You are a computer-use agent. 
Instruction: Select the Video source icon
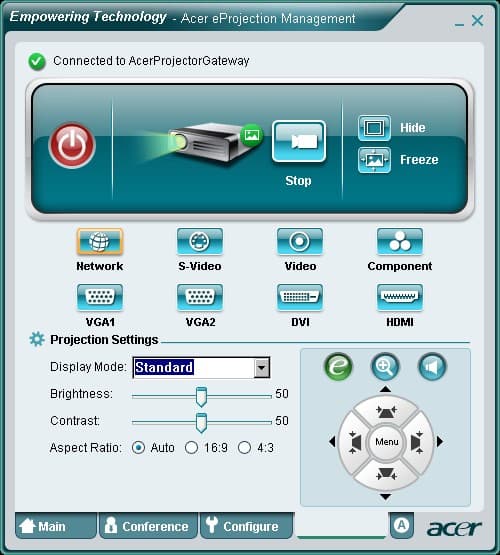[300, 241]
